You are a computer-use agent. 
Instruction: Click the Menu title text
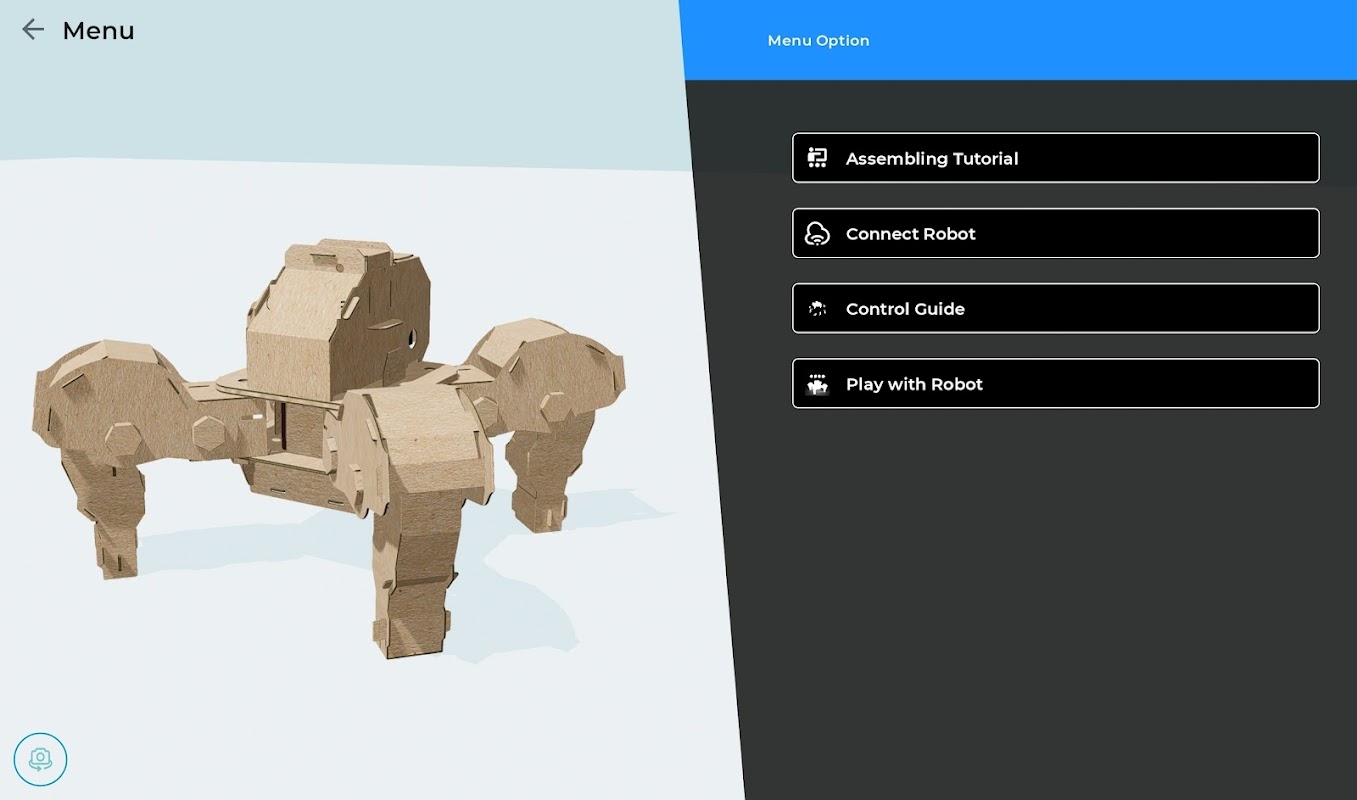(98, 31)
